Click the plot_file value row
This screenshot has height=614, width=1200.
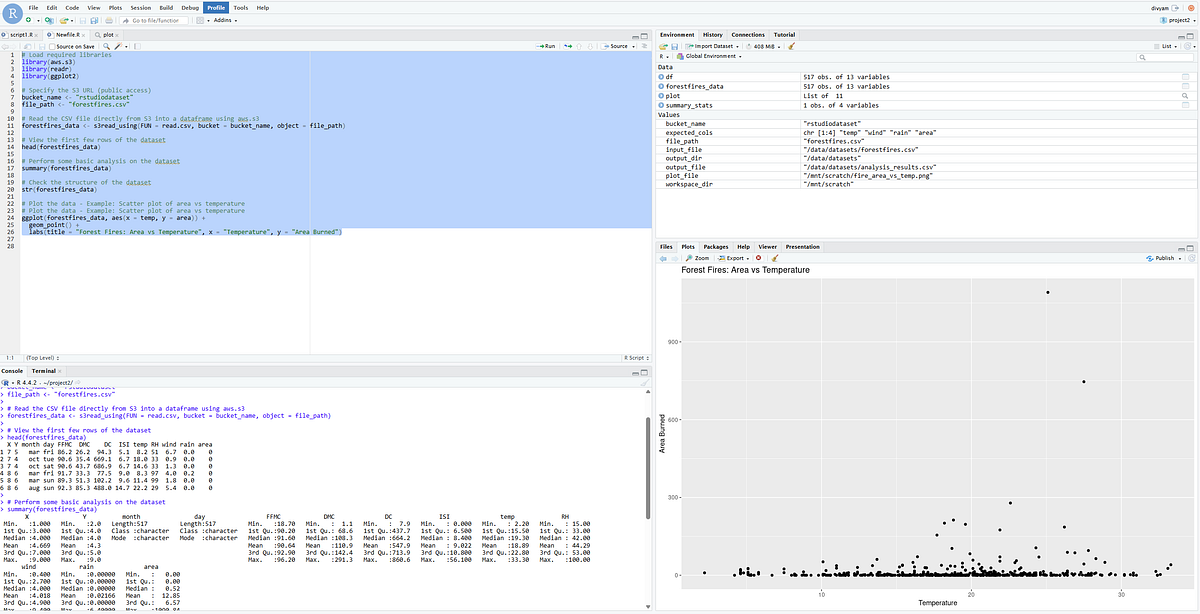[926, 175]
